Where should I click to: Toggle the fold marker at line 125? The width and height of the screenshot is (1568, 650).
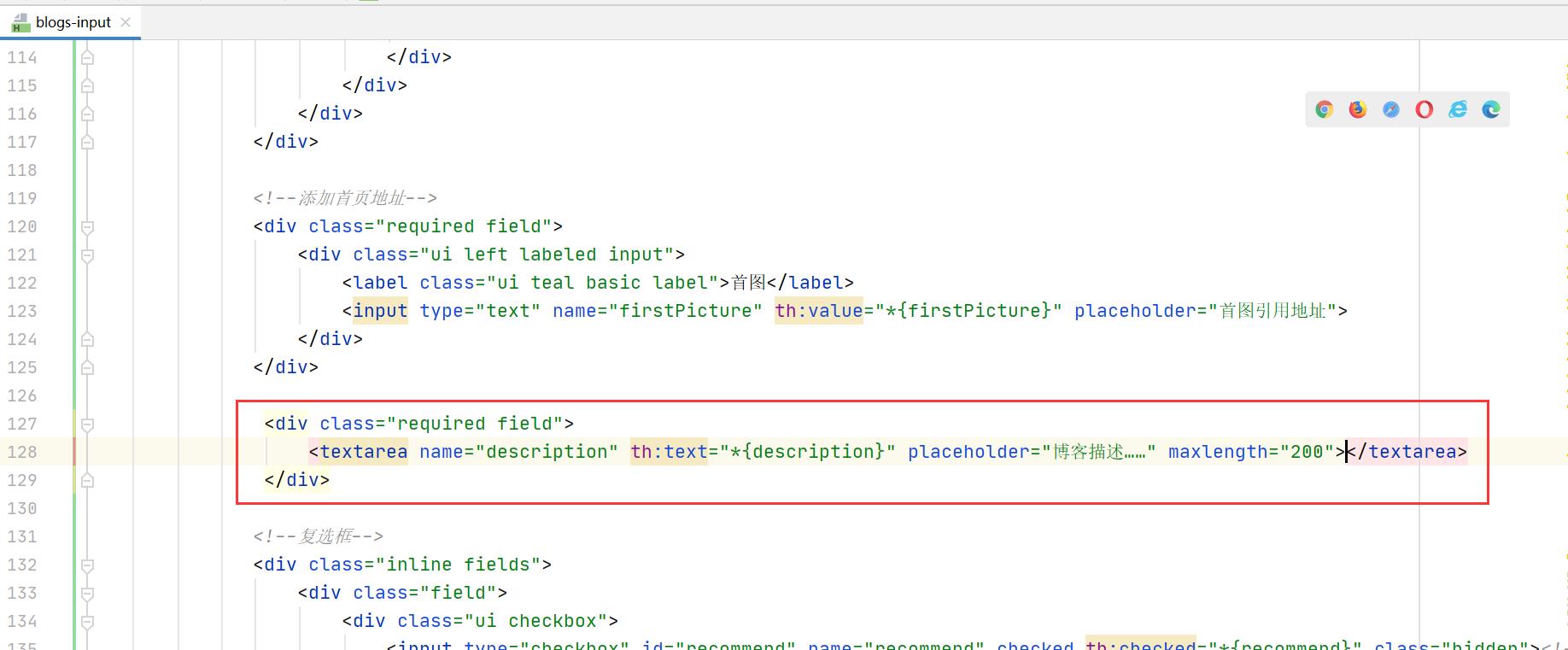pyautogui.click(x=87, y=368)
